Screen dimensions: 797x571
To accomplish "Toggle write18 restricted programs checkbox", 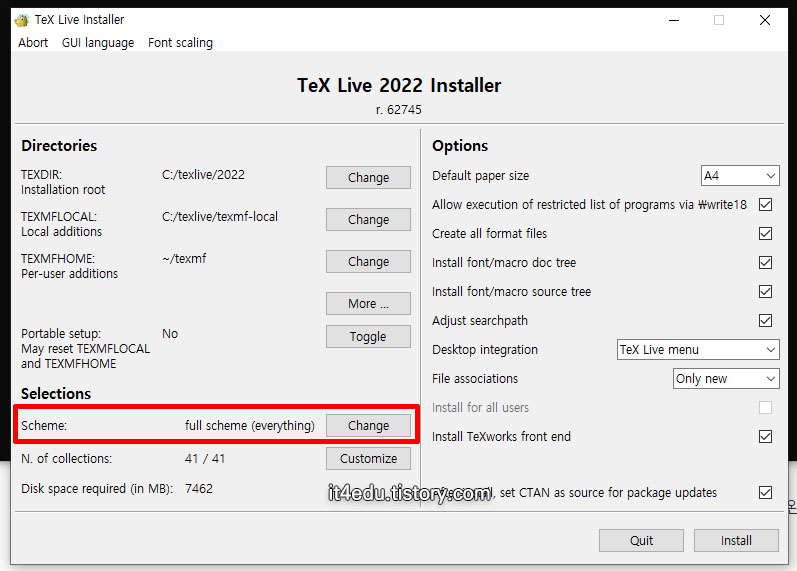I will click(765, 204).
